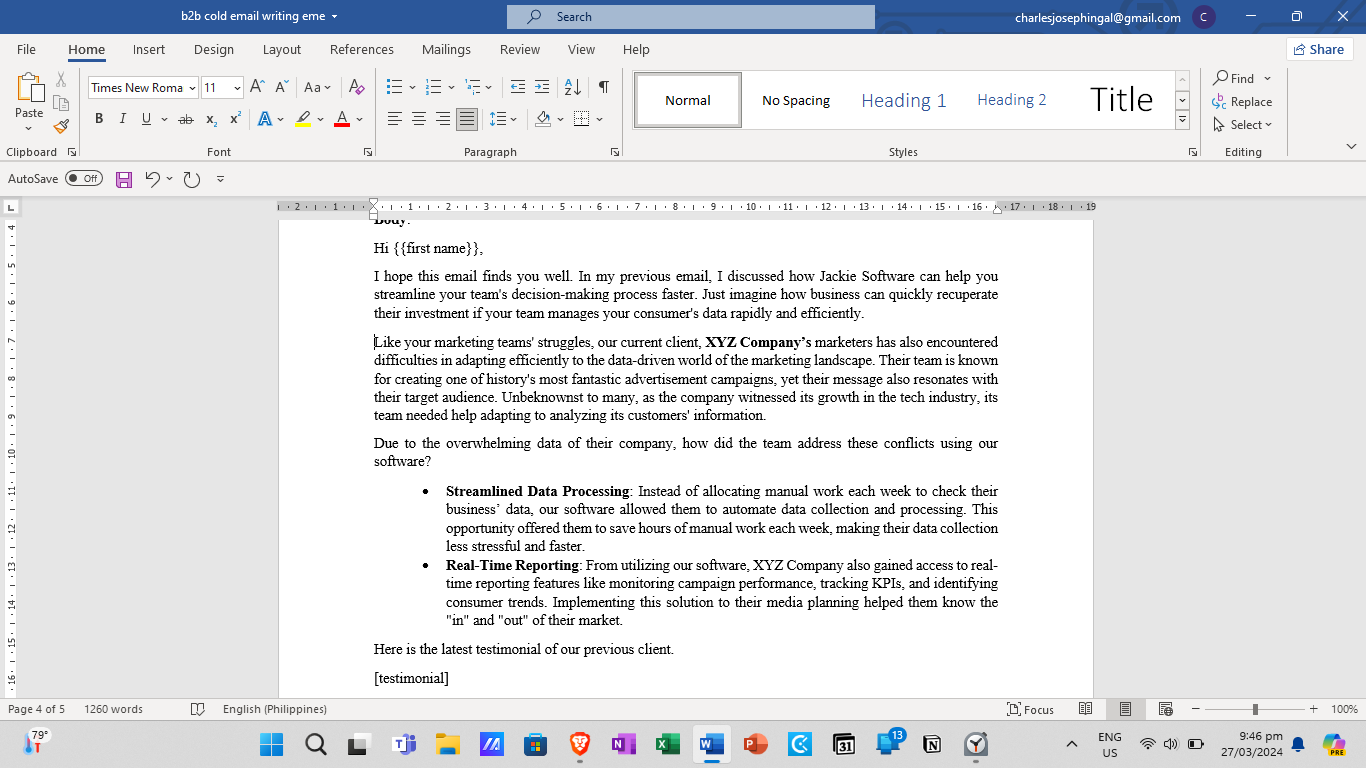1366x768 pixels.
Task: Center align the paragraph
Action: click(x=418, y=119)
